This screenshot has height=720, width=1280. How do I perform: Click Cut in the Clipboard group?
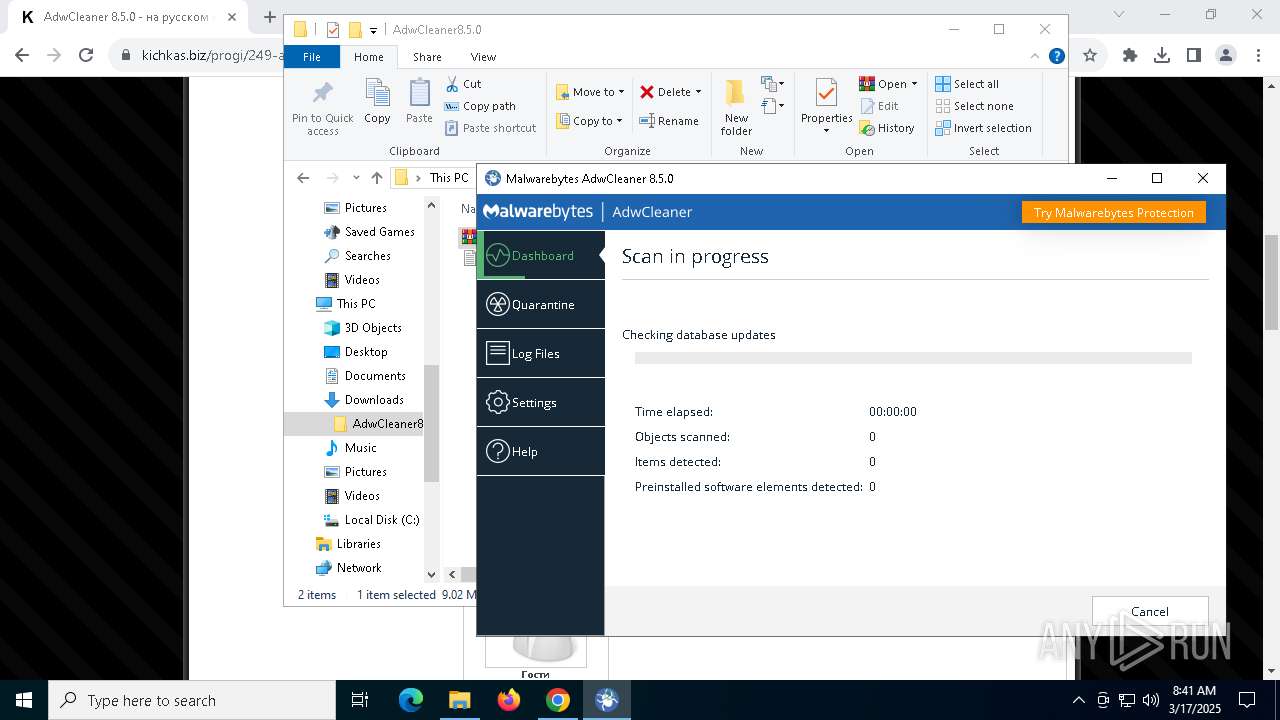click(x=463, y=84)
